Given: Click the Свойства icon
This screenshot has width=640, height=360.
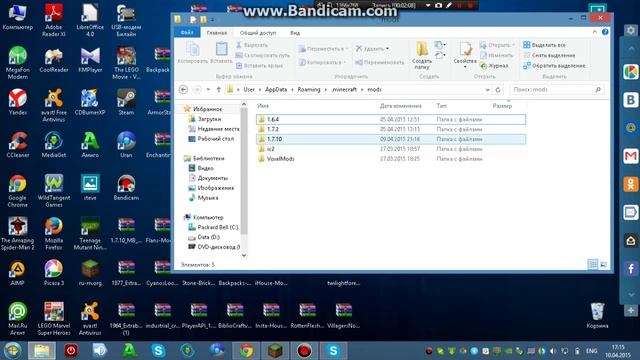Looking at the screenshot, I should 465,55.
